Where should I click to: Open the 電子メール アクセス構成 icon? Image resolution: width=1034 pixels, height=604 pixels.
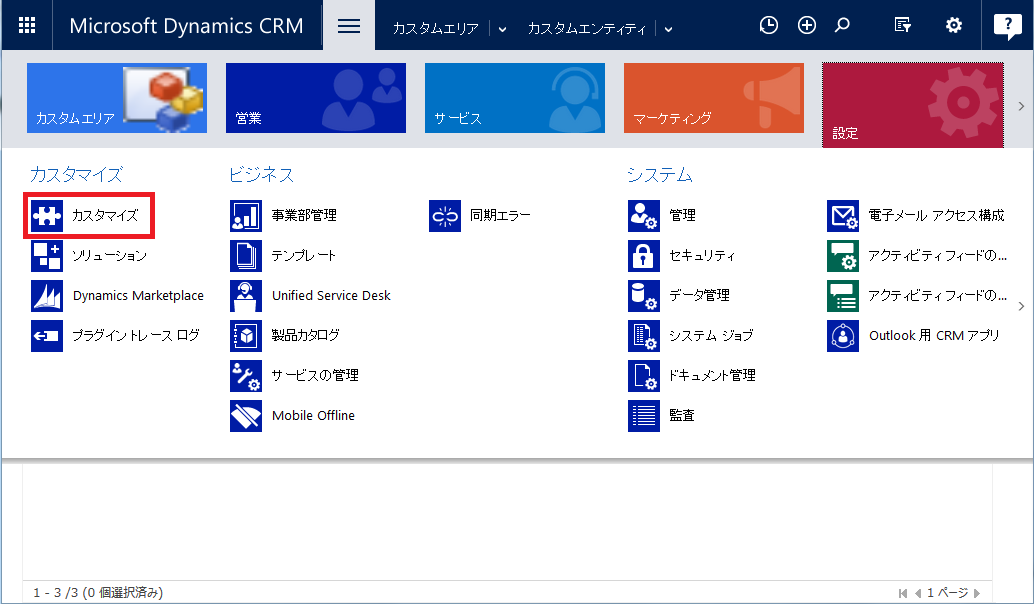(x=843, y=216)
